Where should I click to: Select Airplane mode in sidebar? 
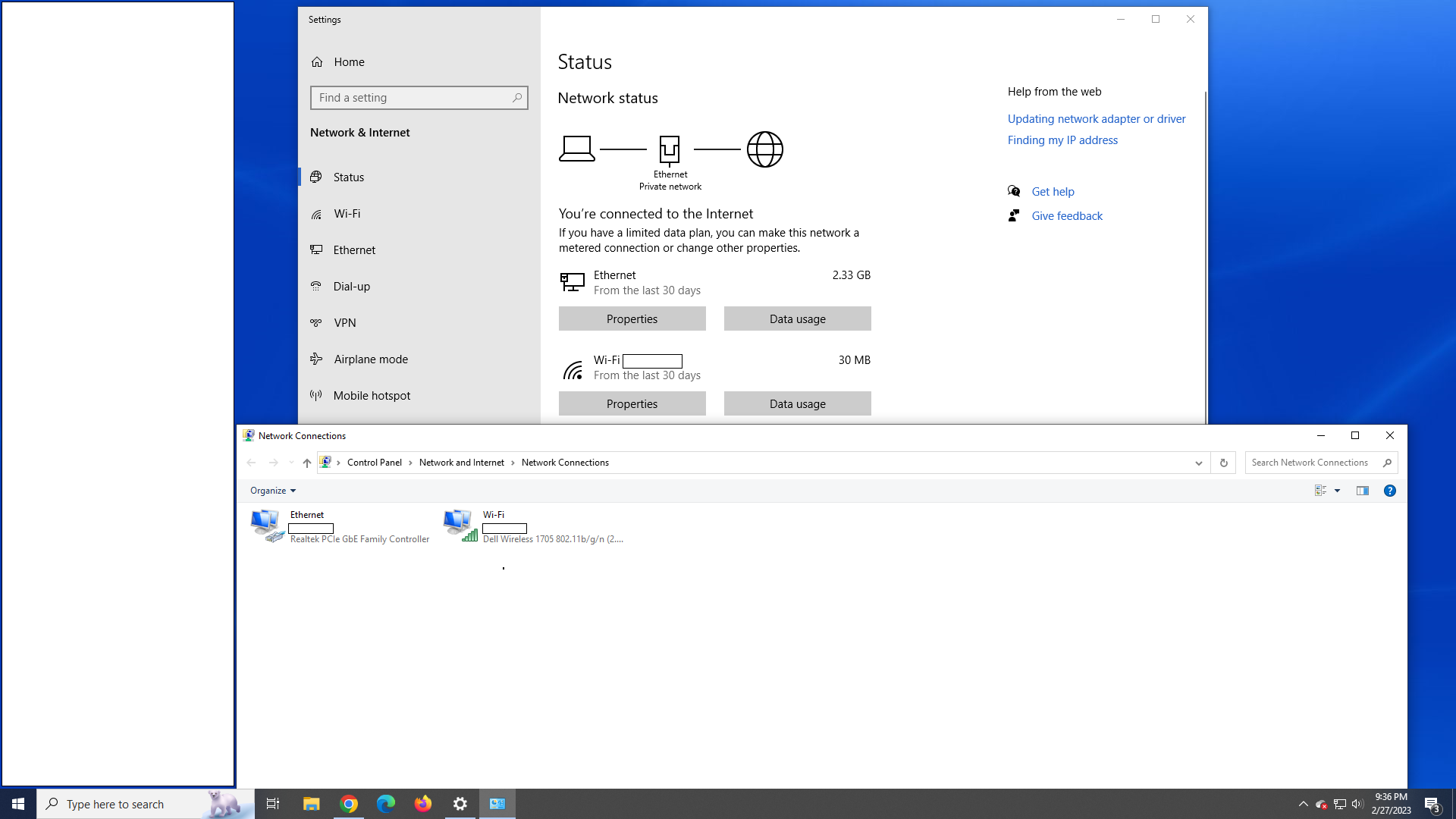371,359
